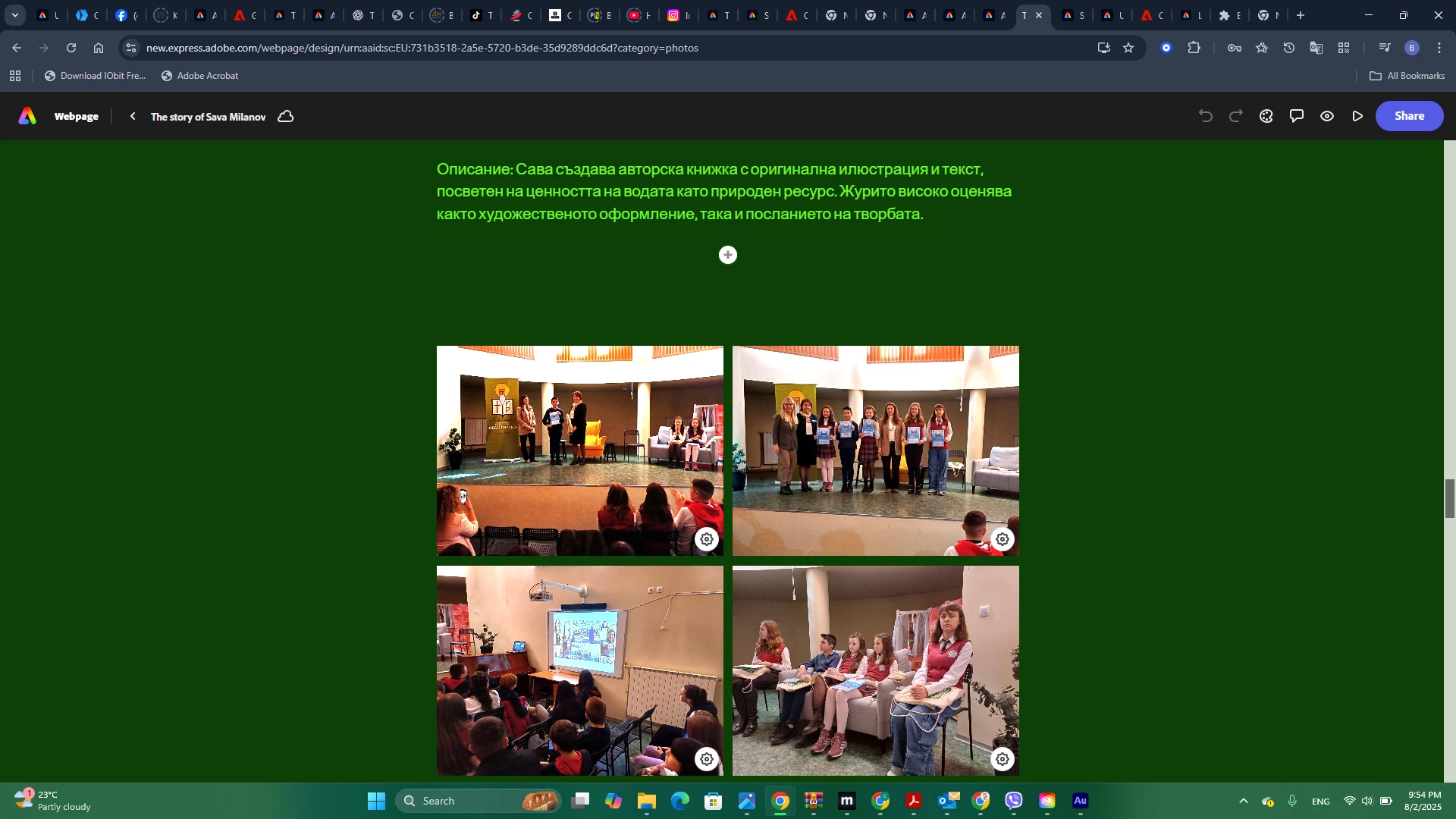Click the Bulgarian description text block

pyautogui.click(x=724, y=191)
